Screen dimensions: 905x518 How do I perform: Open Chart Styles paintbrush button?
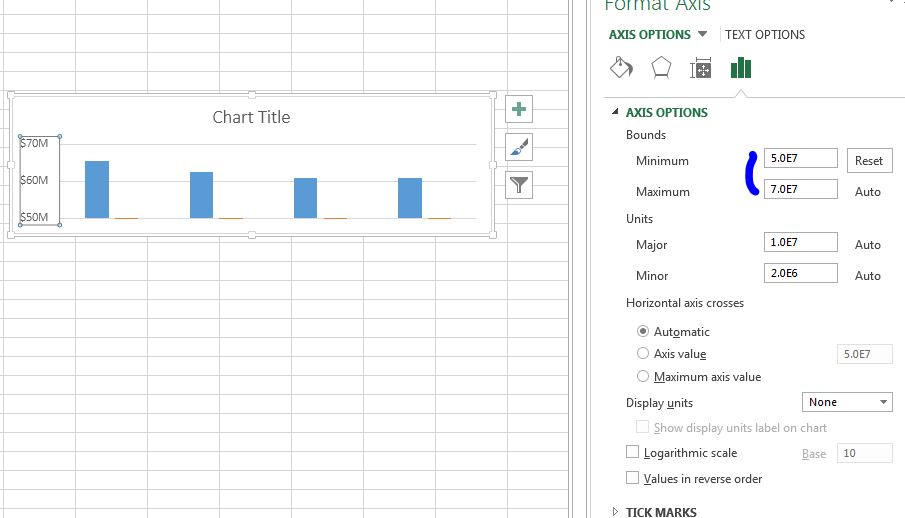519,147
